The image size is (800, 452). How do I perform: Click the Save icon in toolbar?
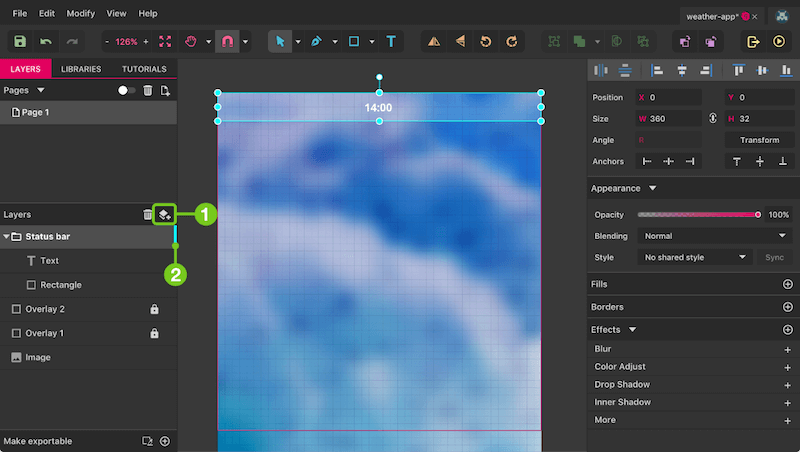point(20,41)
